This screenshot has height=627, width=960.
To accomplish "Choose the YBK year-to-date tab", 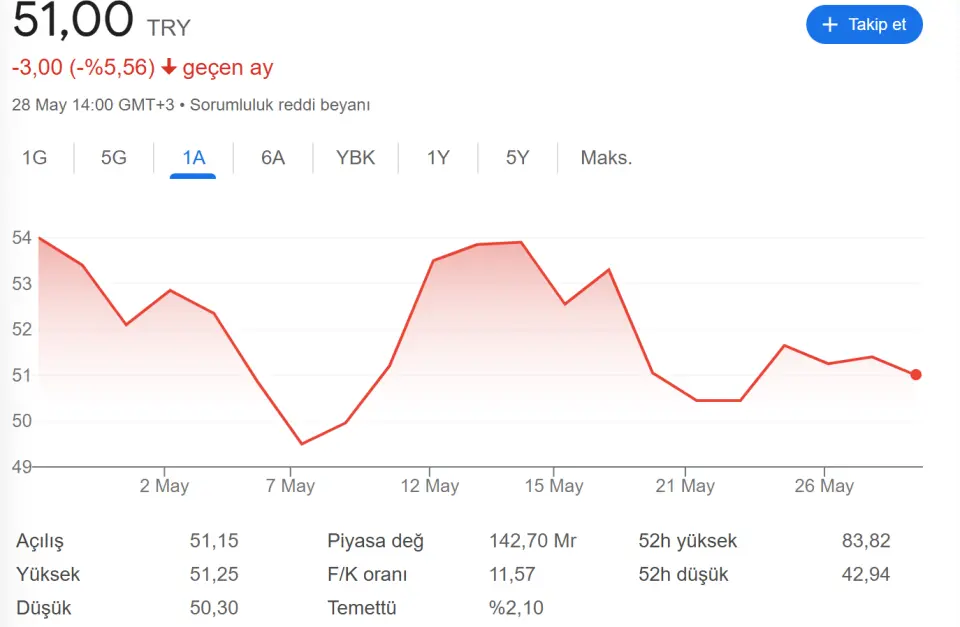I will 355,158.
